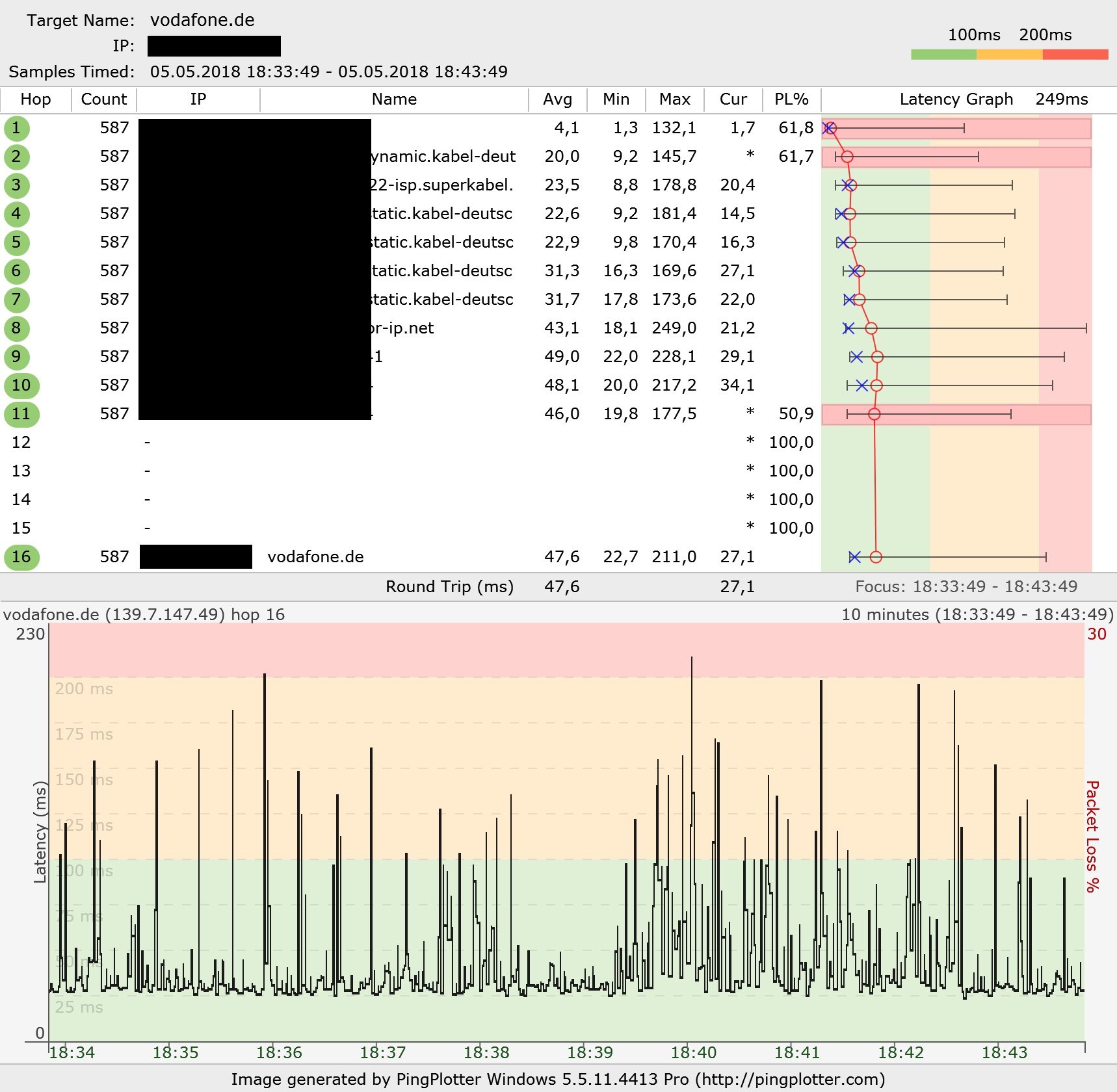Click Focus time range text

966,587
